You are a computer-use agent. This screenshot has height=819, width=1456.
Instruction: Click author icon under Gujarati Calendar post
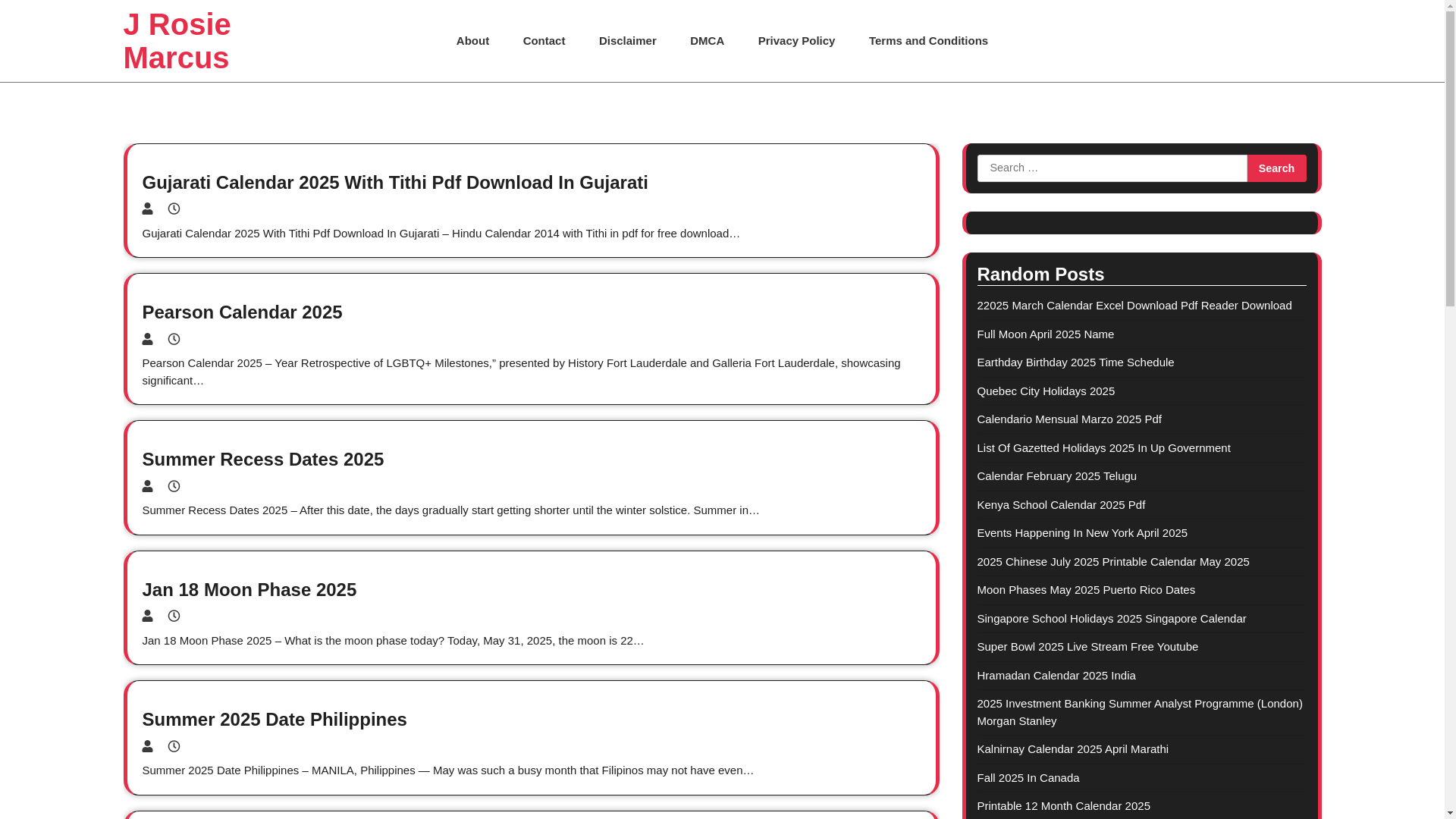coord(148,209)
